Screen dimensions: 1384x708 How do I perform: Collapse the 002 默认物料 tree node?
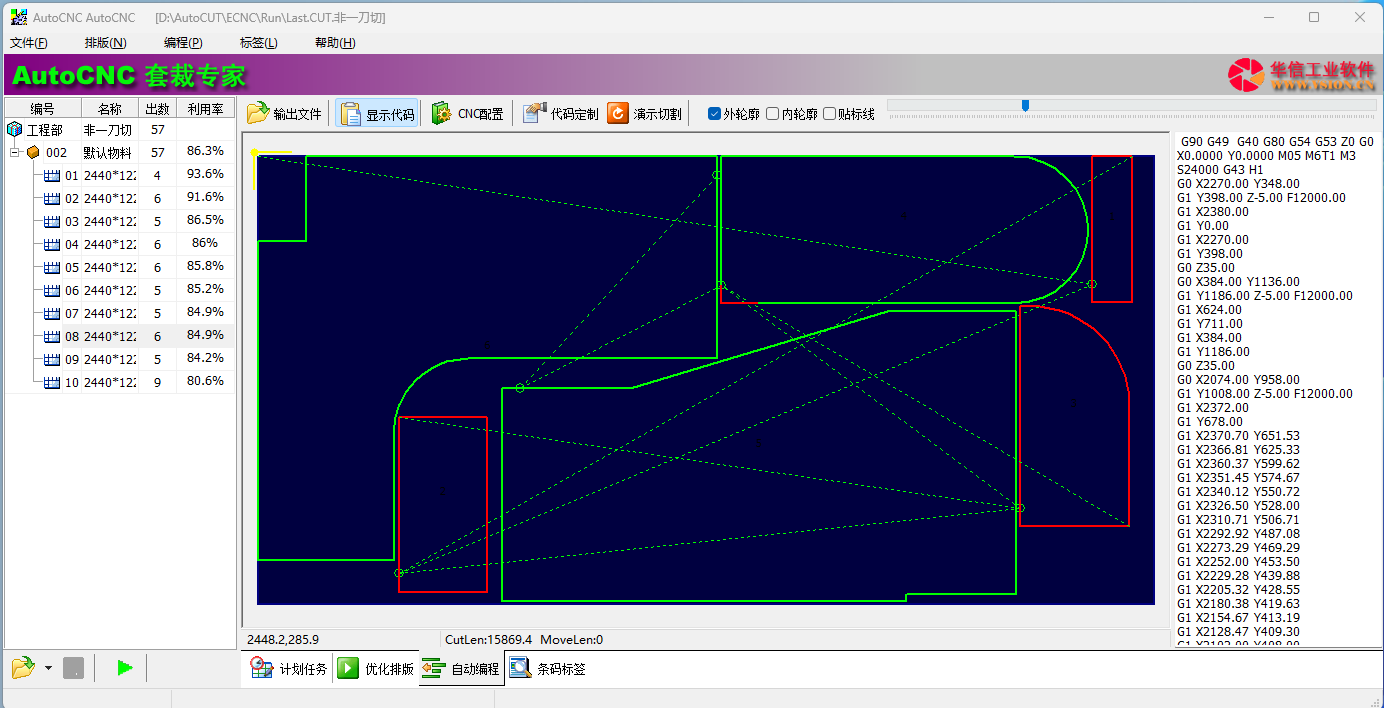pyautogui.click(x=15, y=153)
